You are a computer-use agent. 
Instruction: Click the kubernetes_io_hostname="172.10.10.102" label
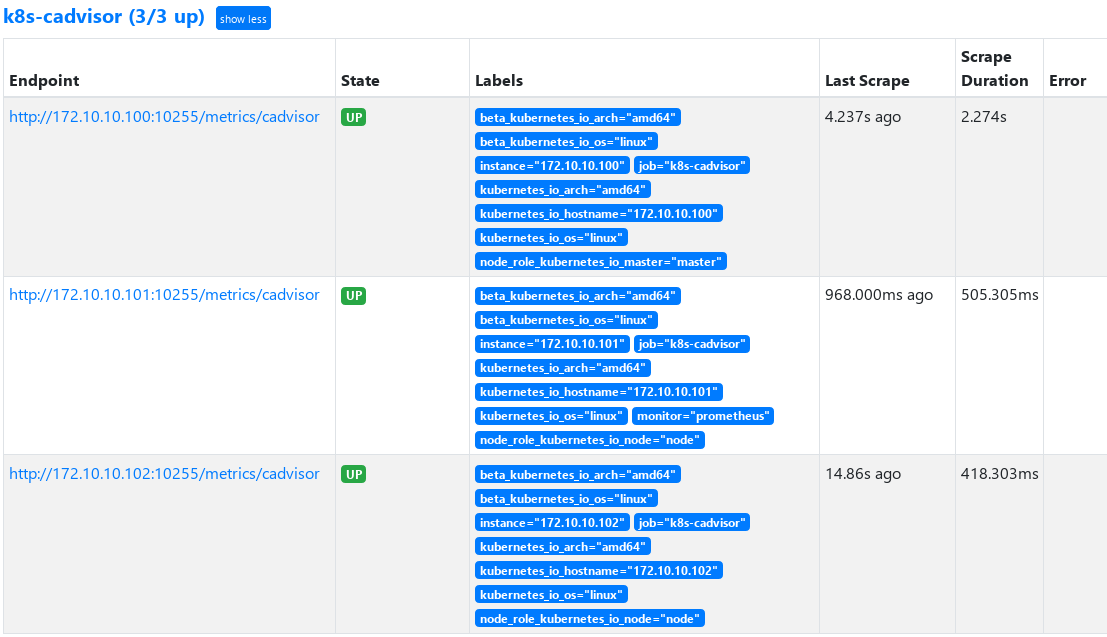point(599,571)
